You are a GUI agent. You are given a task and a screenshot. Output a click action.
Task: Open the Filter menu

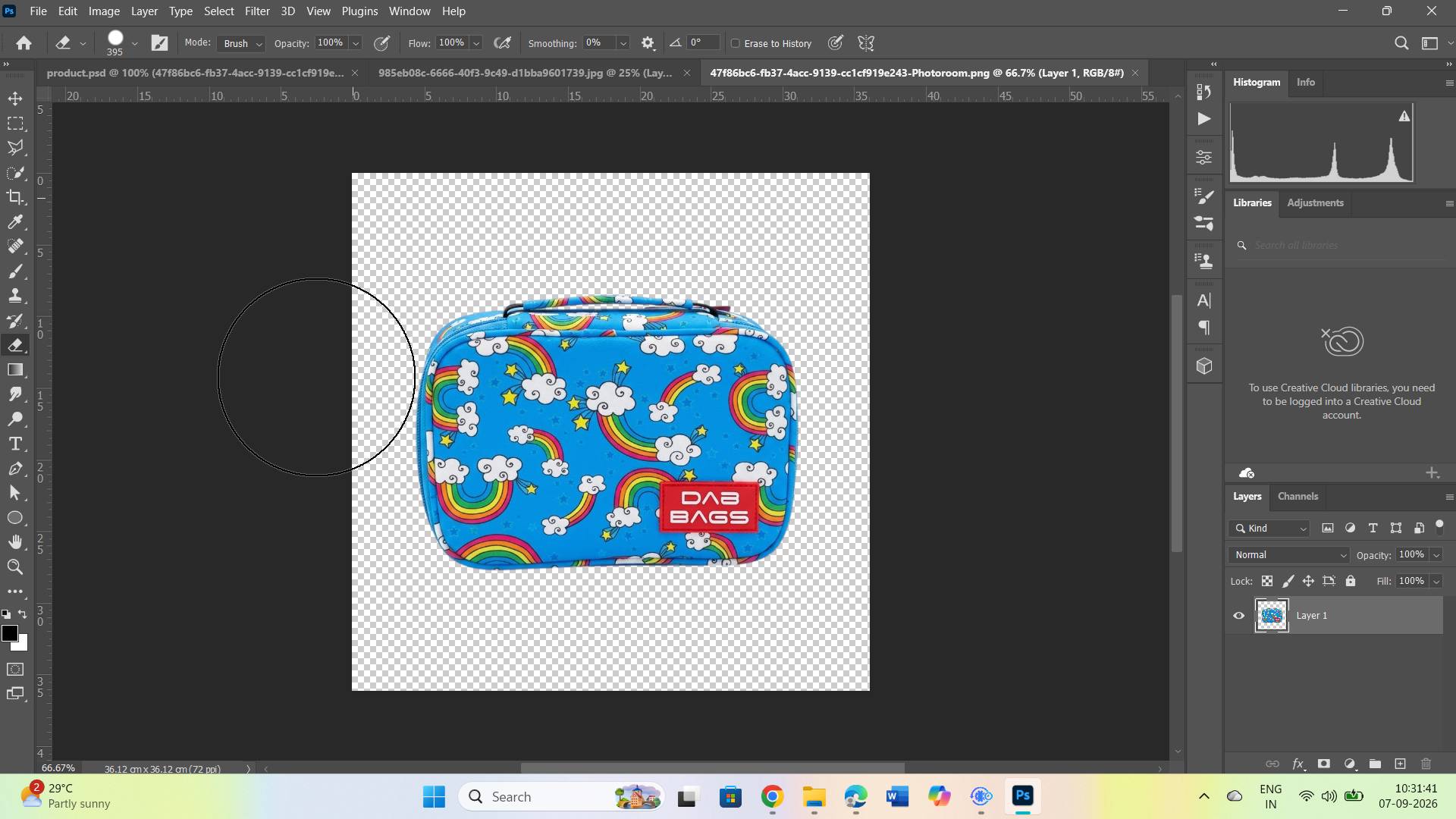[x=257, y=11]
